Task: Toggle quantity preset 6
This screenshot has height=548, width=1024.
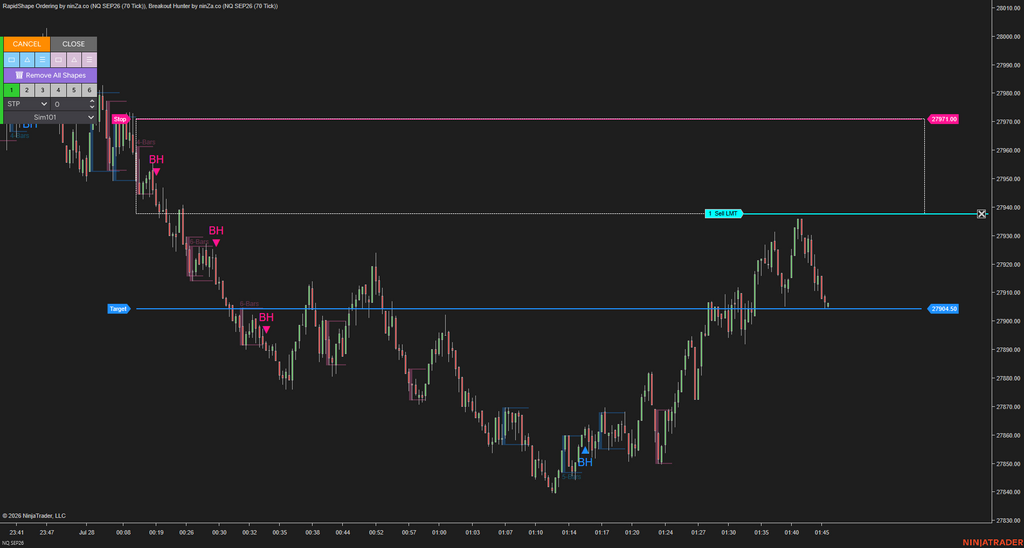Action: tap(89, 90)
